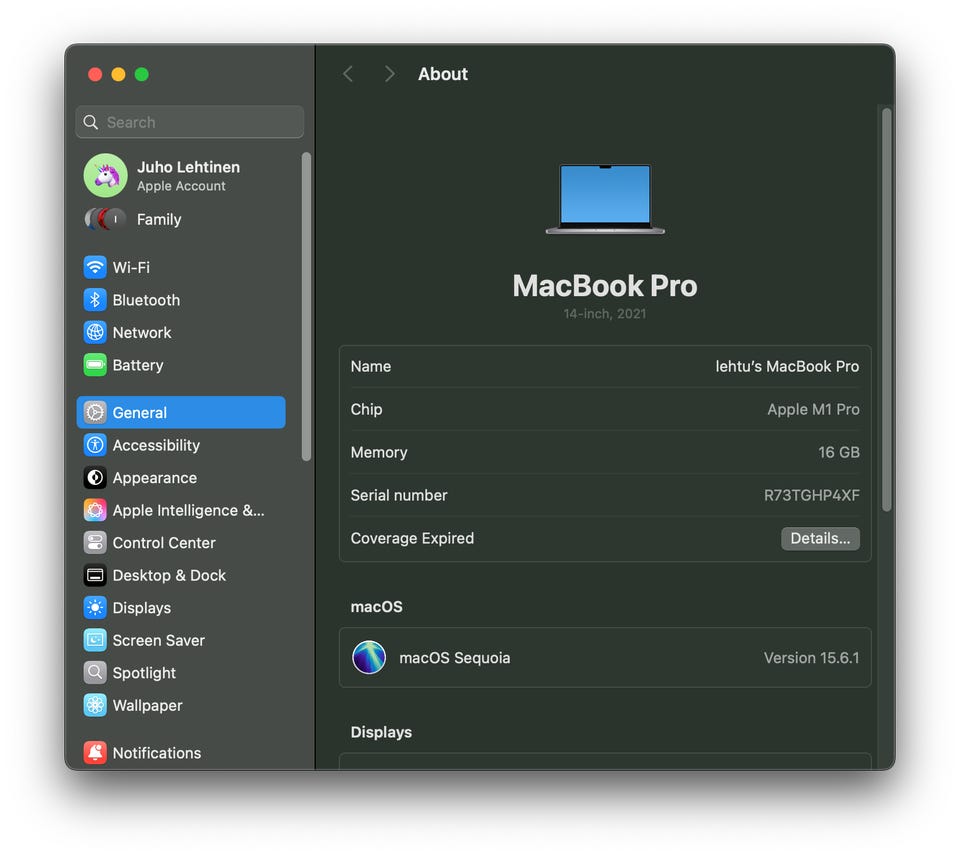Click the 'macOS Sequoia' label
The height and width of the screenshot is (856, 960).
454,658
